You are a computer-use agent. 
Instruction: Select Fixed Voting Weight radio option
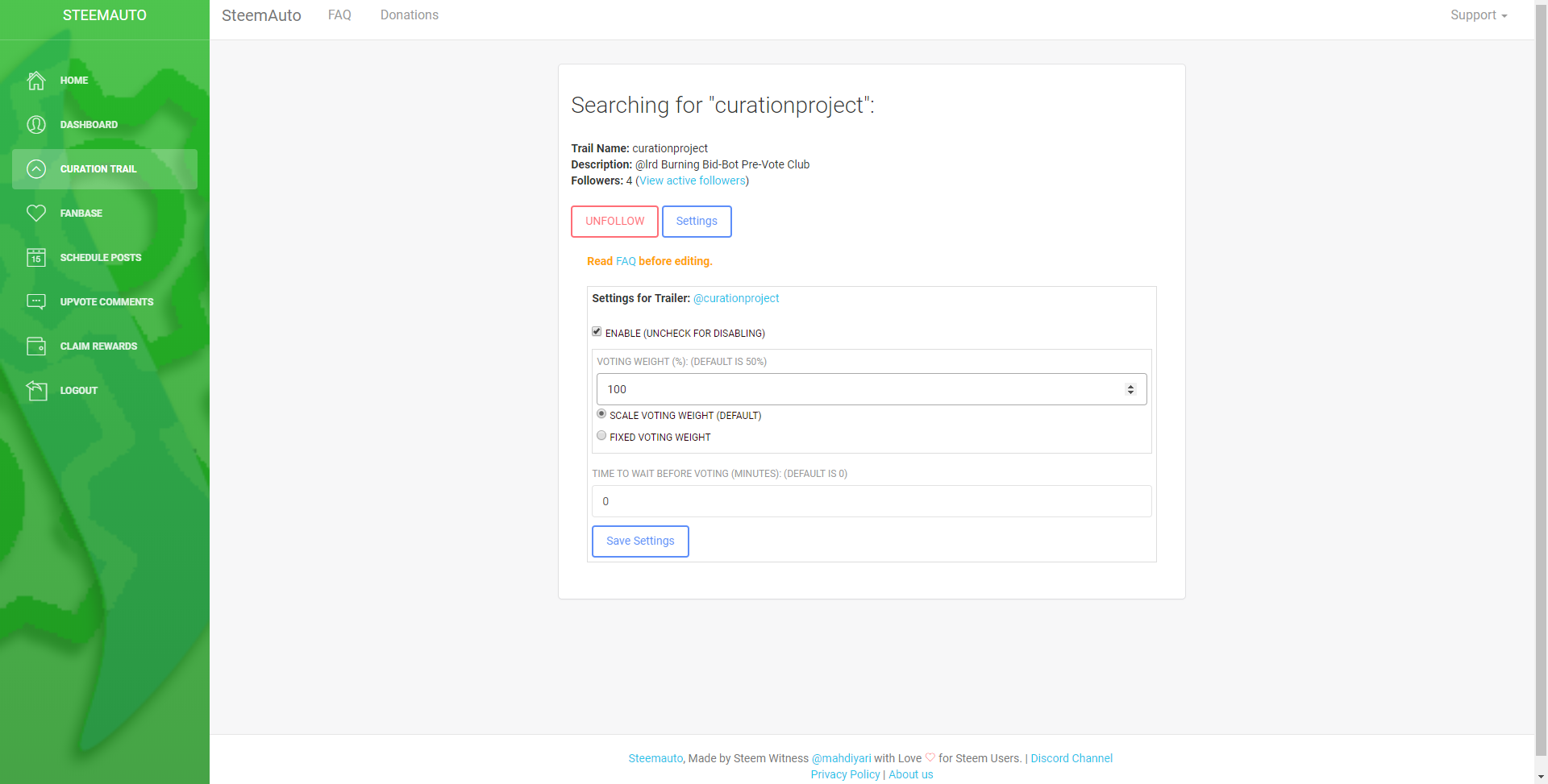601,436
